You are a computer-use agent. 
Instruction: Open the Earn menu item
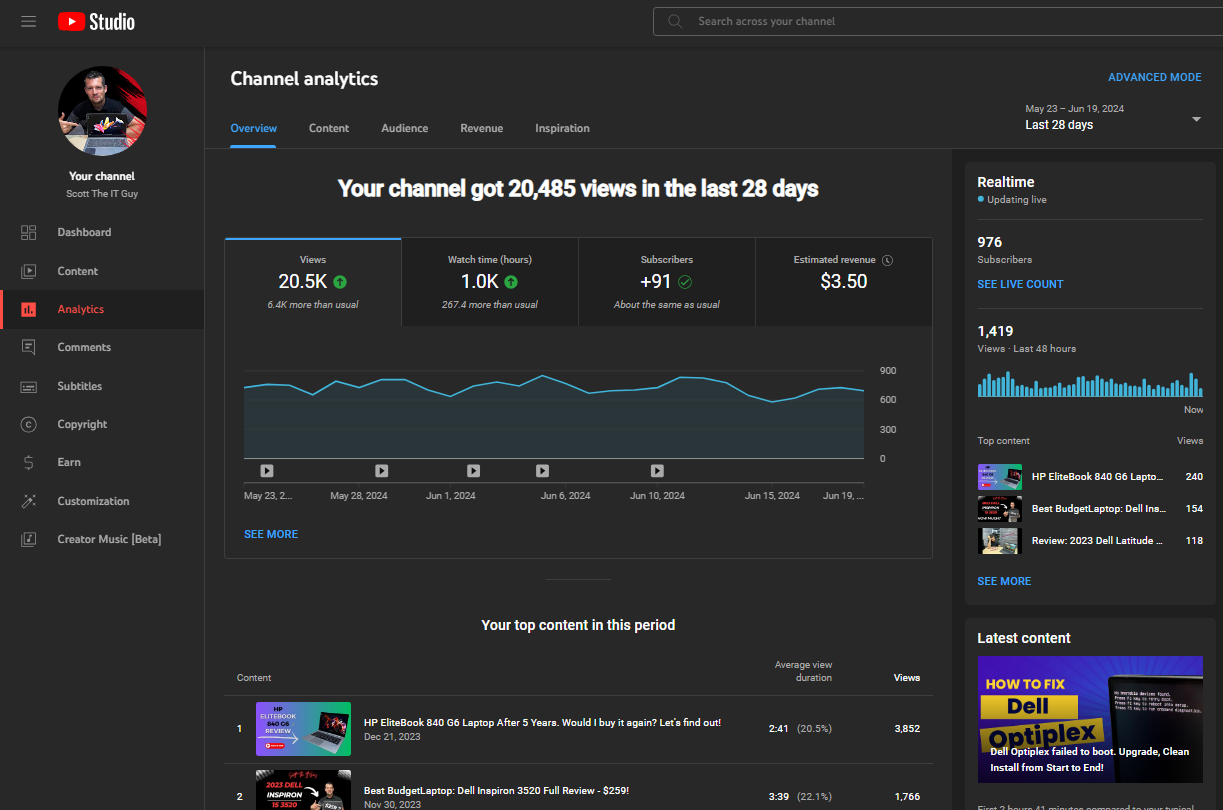click(x=102, y=462)
